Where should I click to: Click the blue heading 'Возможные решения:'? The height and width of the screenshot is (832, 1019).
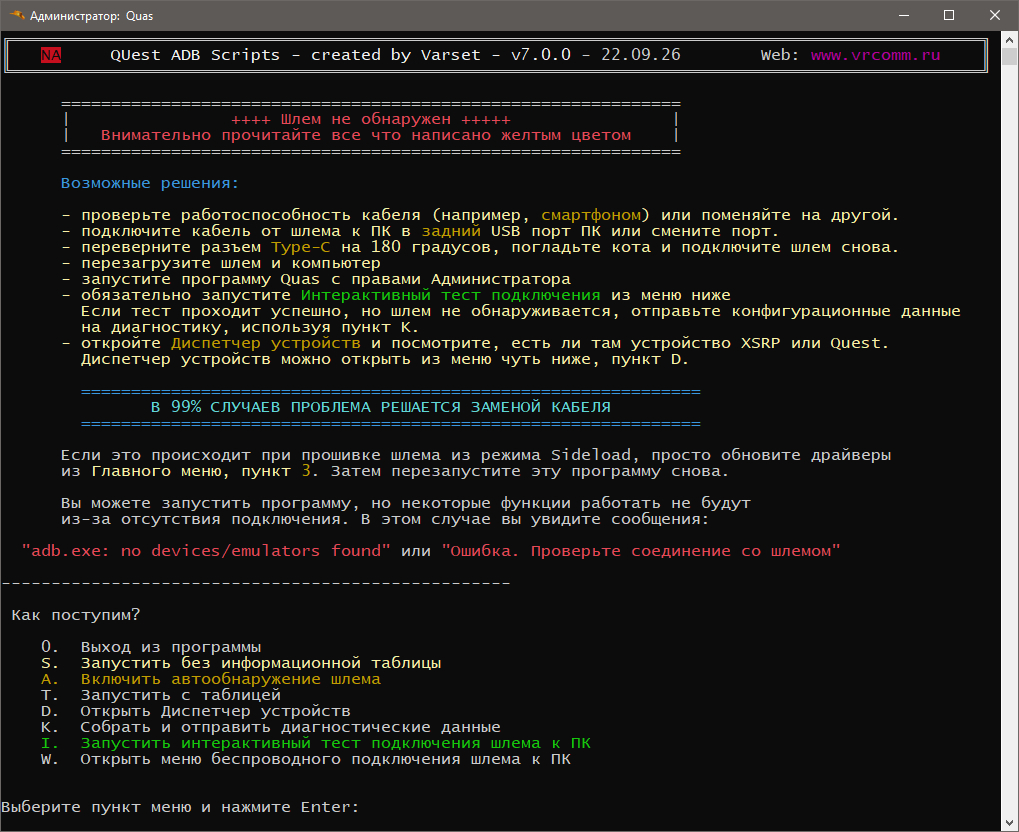pyautogui.click(x=150, y=183)
